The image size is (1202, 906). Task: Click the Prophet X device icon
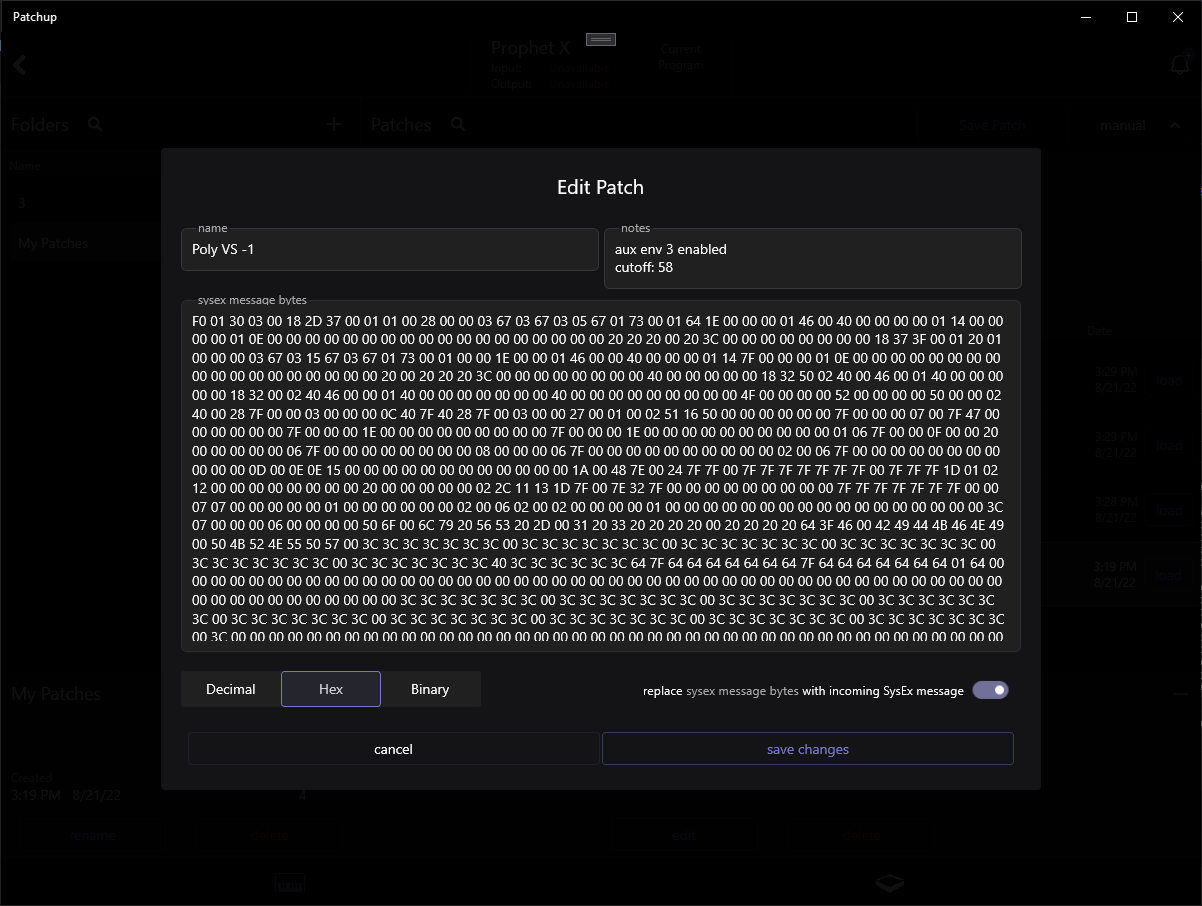point(601,40)
